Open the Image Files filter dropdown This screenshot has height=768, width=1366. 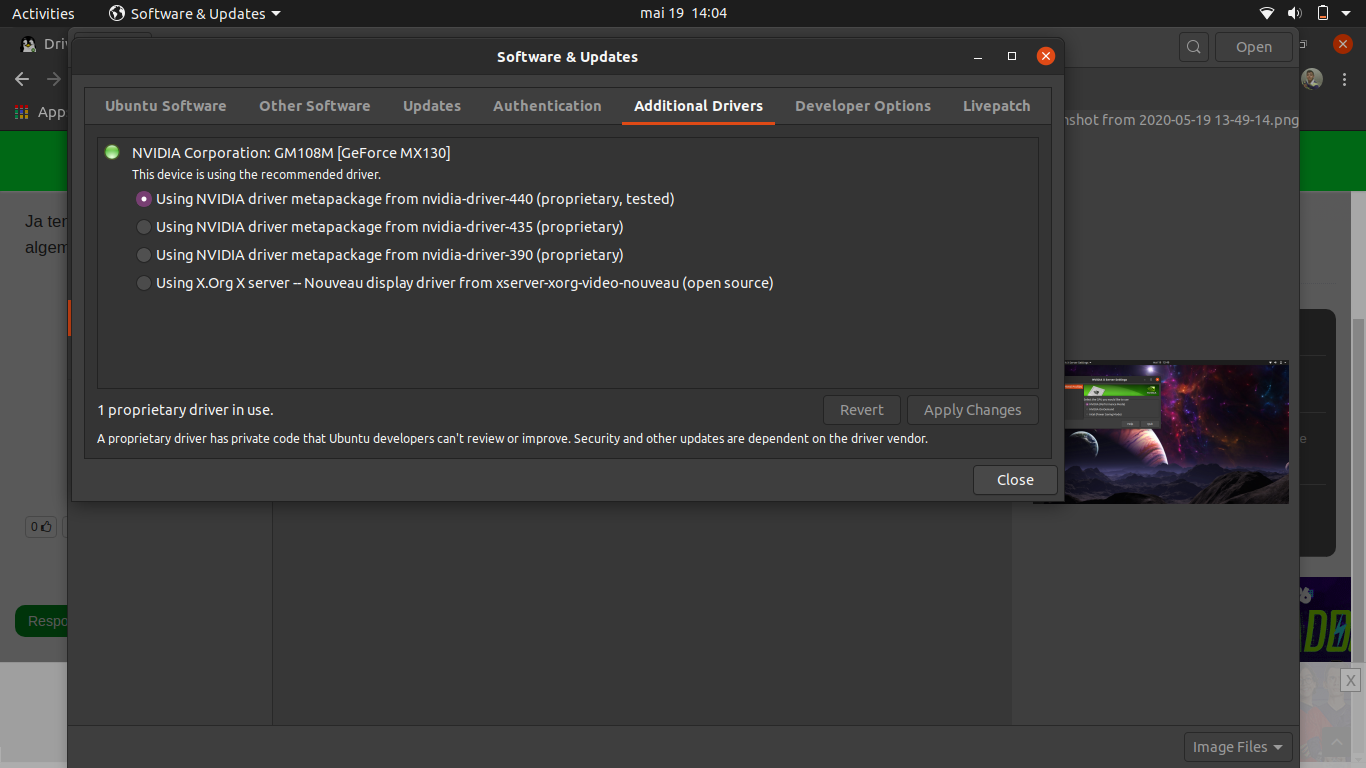click(1238, 747)
